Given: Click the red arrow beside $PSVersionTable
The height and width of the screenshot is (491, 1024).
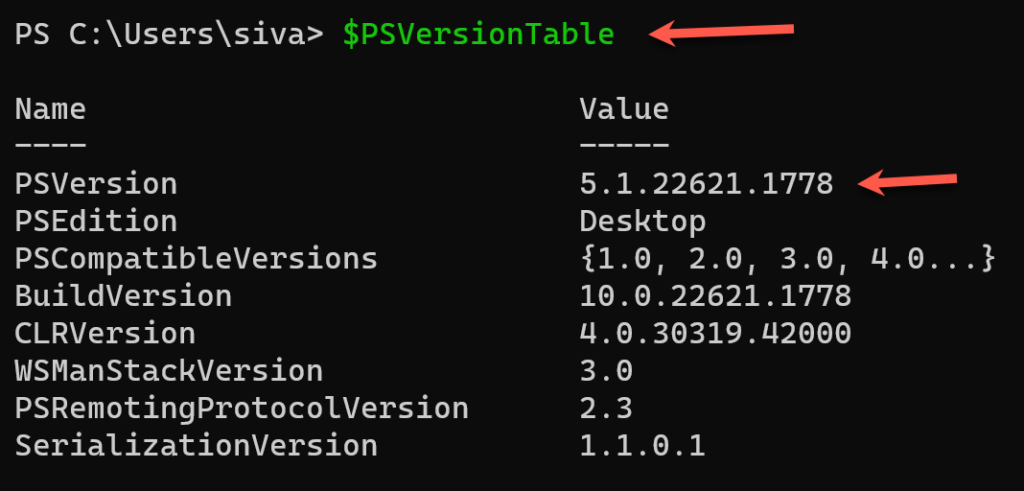Looking at the screenshot, I should point(722,35).
